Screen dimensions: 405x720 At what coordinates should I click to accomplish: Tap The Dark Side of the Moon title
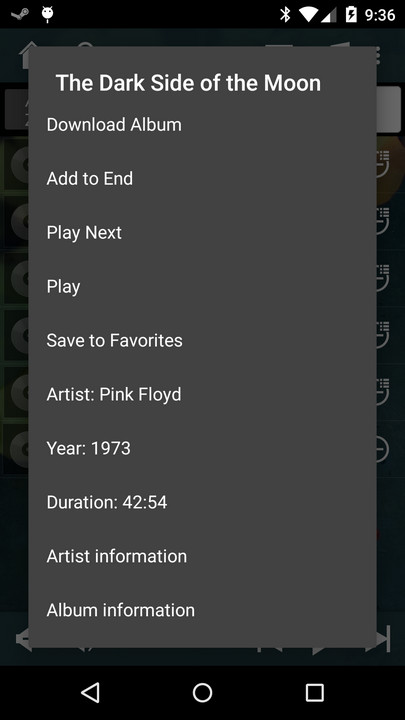point(188,83)
